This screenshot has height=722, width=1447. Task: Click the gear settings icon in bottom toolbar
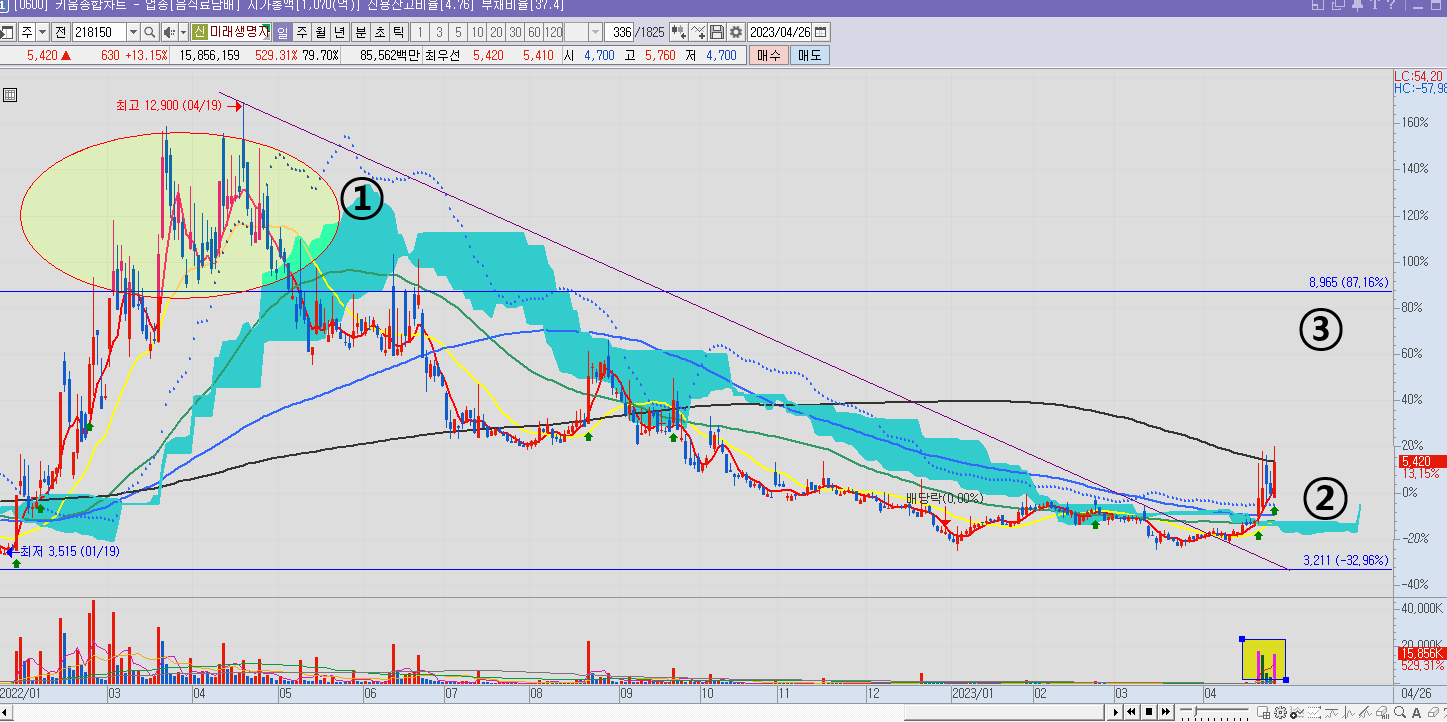[1280, 712]
